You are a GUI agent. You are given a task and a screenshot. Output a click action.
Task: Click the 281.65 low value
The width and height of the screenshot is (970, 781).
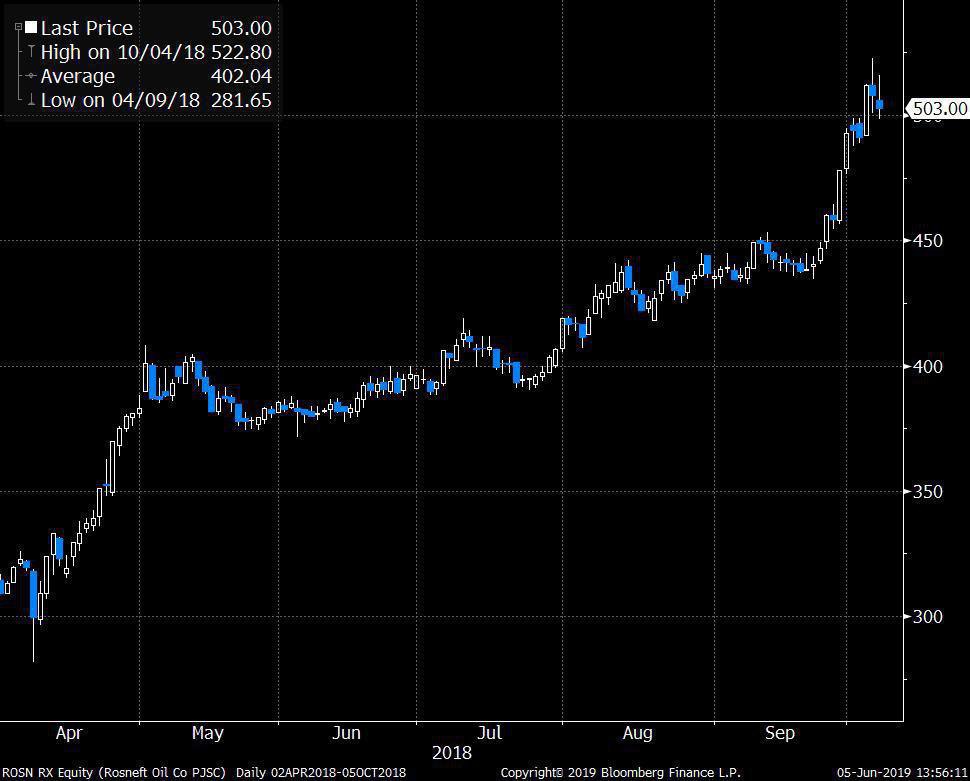coord(241,100)
